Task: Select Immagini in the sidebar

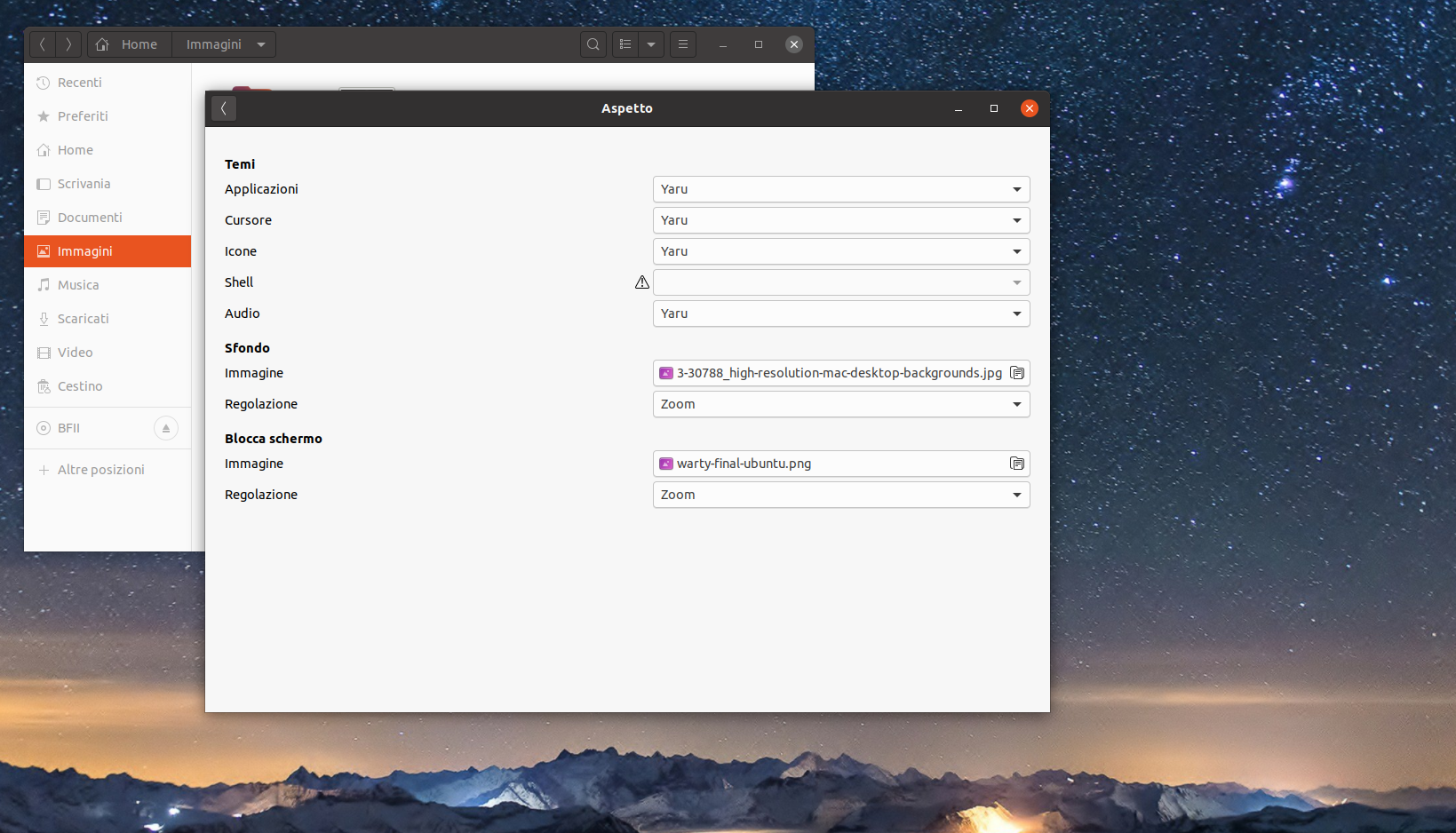Action: point(107,251)
